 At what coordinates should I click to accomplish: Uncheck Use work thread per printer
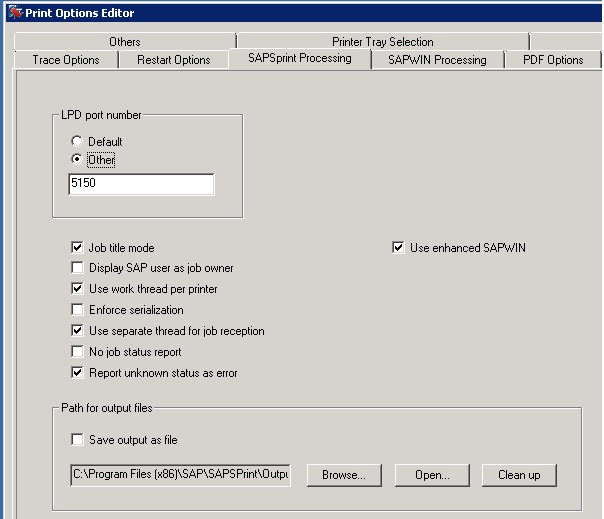(x=78, y=289)
